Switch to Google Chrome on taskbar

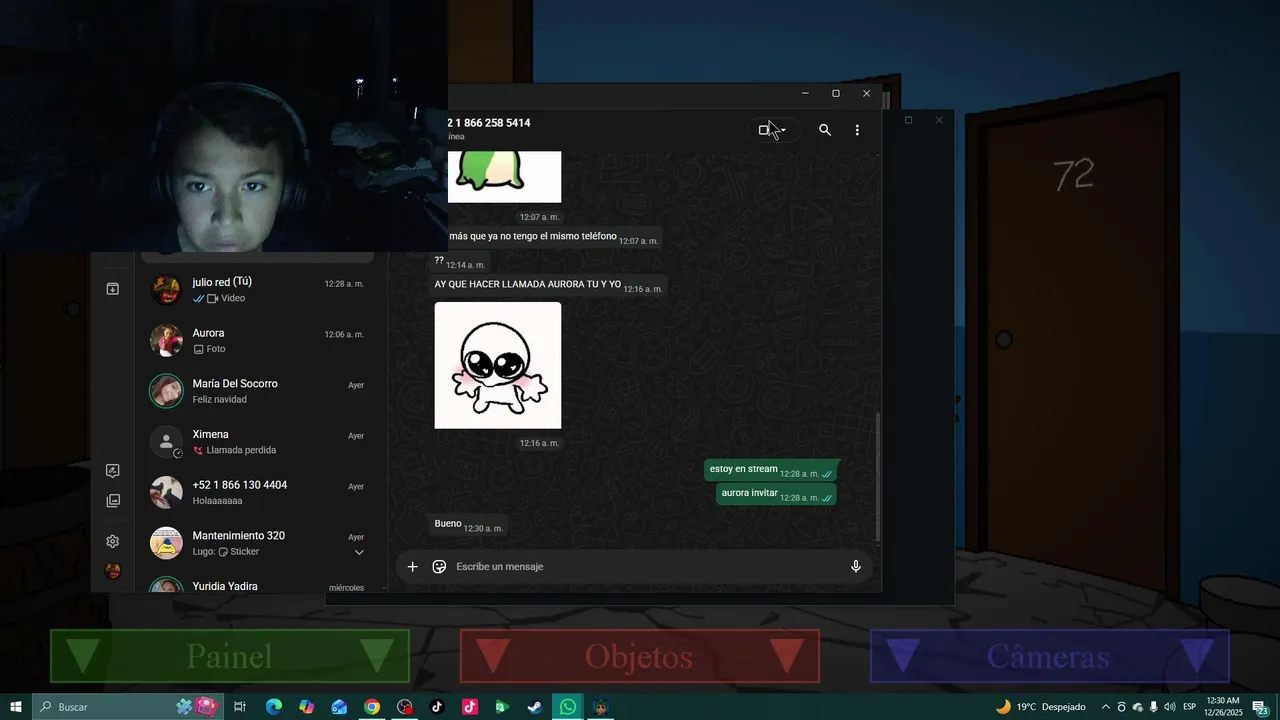click(372, 707)
